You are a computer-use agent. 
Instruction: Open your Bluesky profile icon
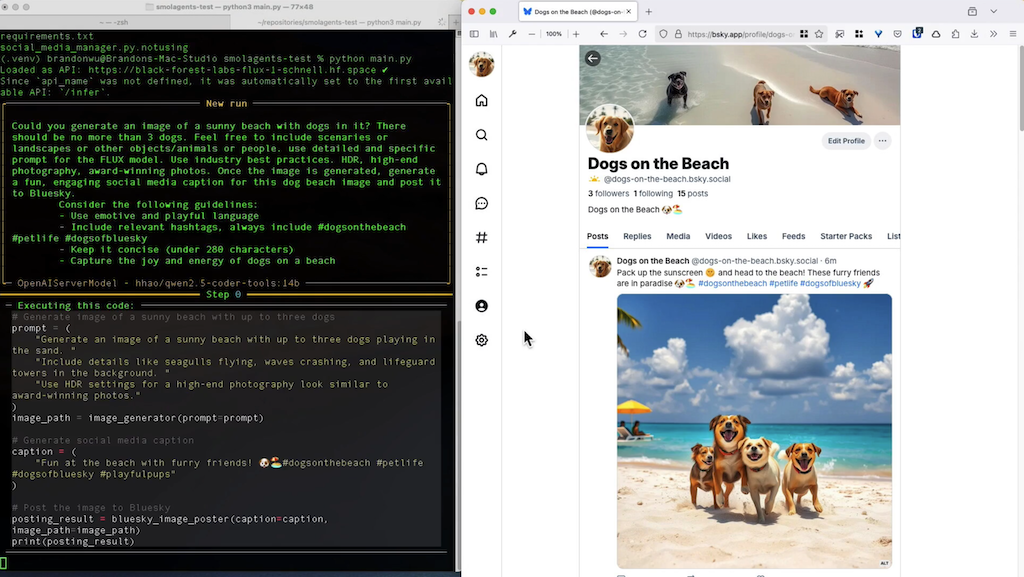coord(481,306)
